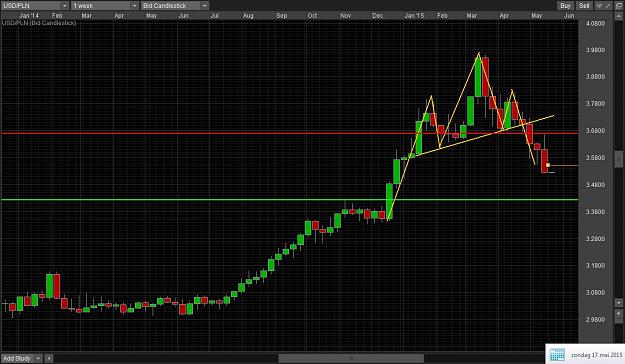This screenshot has height=364, width=625.
Task: Click the USD/PLN (Bid Candlestick) chart title
Action: coord(39,23)
